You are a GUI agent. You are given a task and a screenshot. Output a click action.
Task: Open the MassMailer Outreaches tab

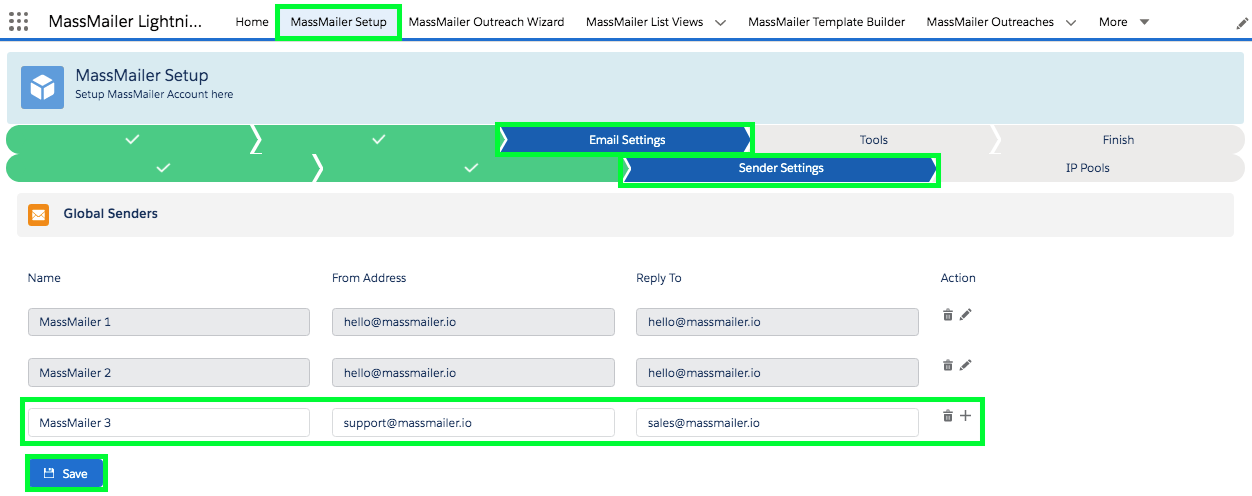tap(990, 22)
